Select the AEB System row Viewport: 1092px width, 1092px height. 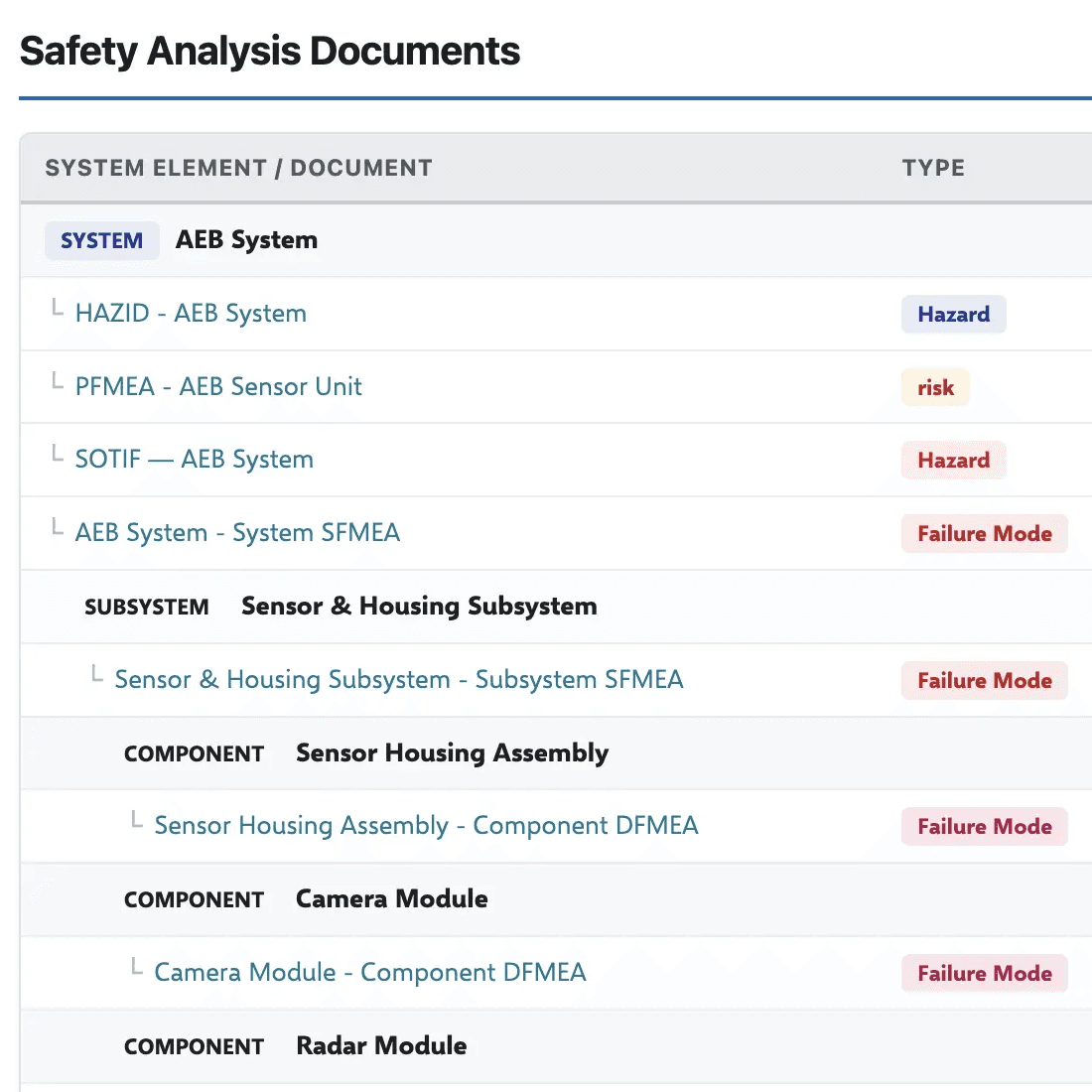556,240
